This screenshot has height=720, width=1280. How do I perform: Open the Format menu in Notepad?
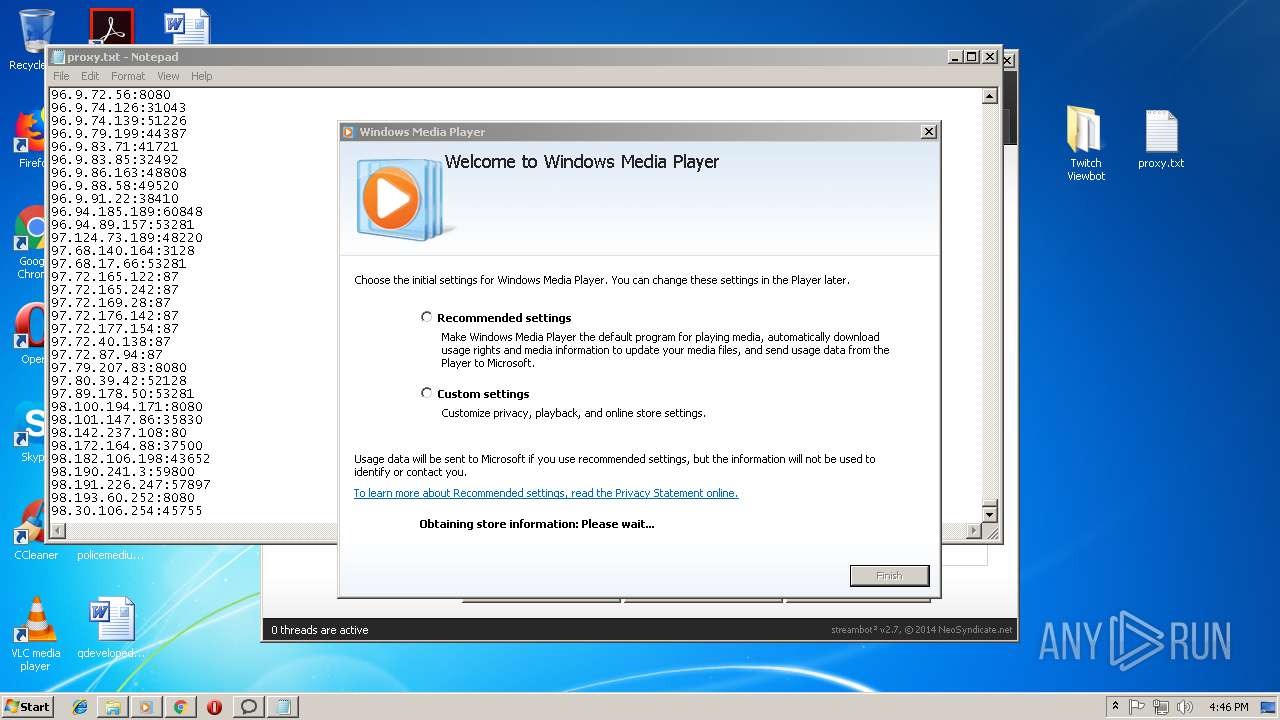coord(128,76)
